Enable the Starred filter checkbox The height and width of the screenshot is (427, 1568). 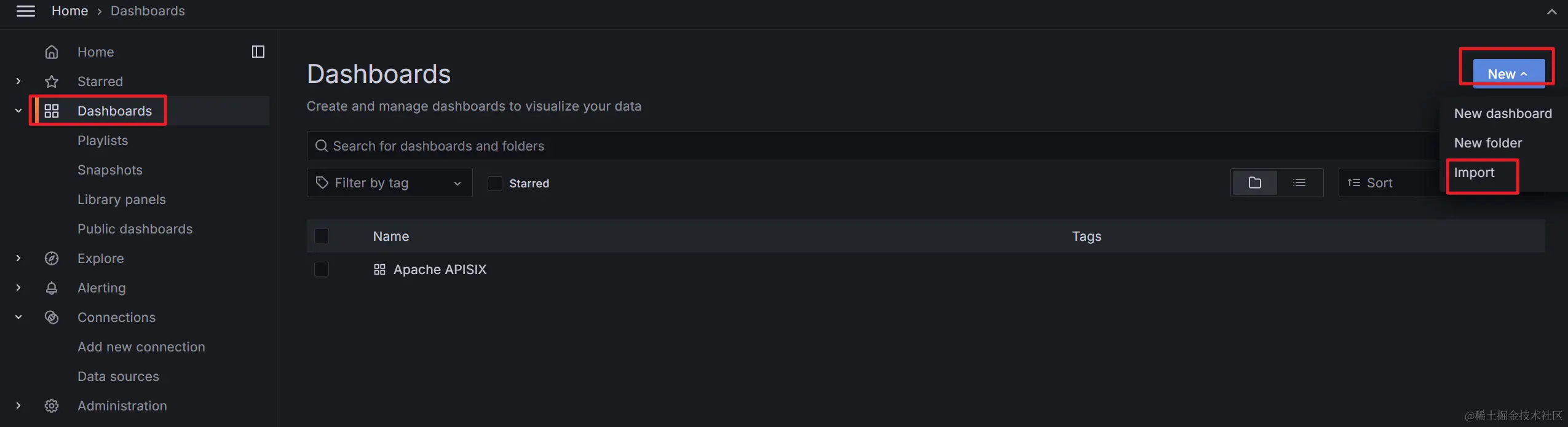point(495,184)
